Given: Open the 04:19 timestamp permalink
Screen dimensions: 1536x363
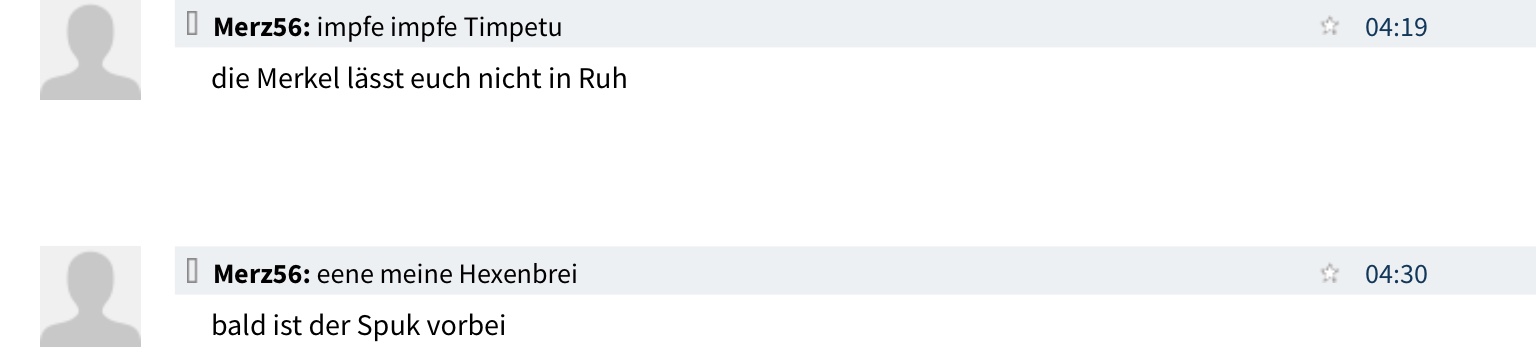Looking at the screenshot, I should click(x=1396, y=27).
